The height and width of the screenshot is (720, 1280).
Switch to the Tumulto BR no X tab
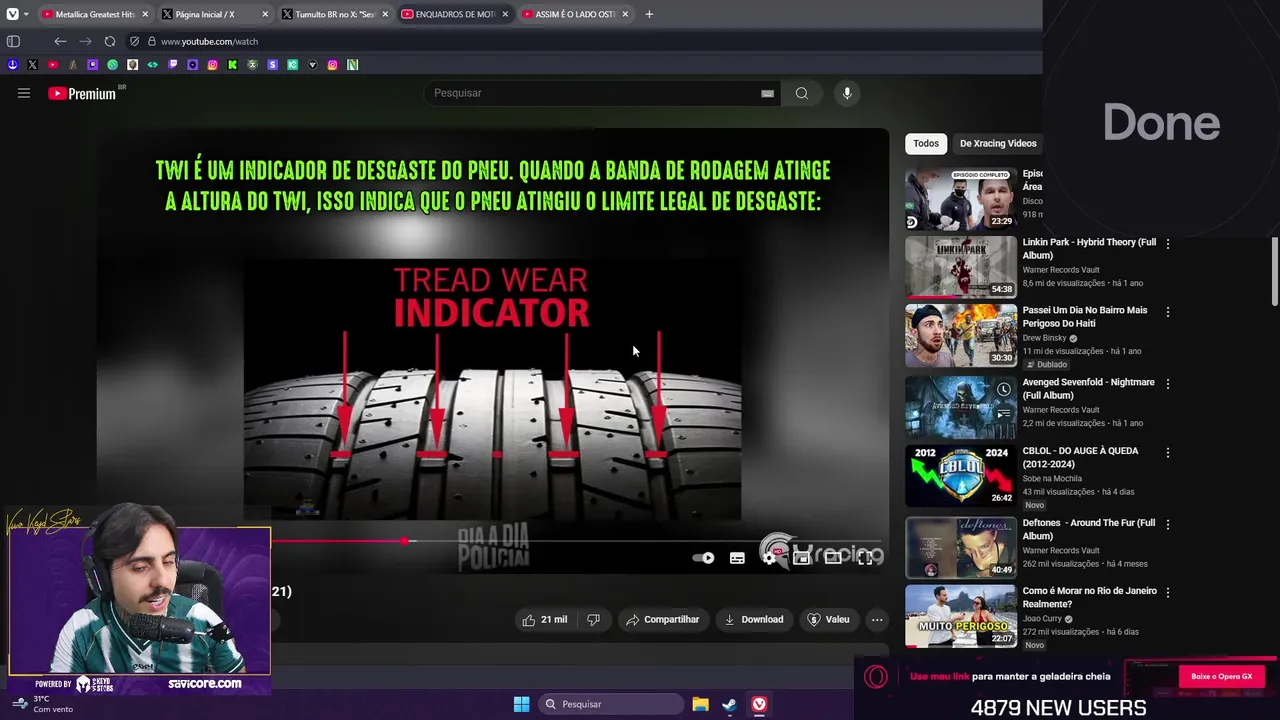point(335,14)
